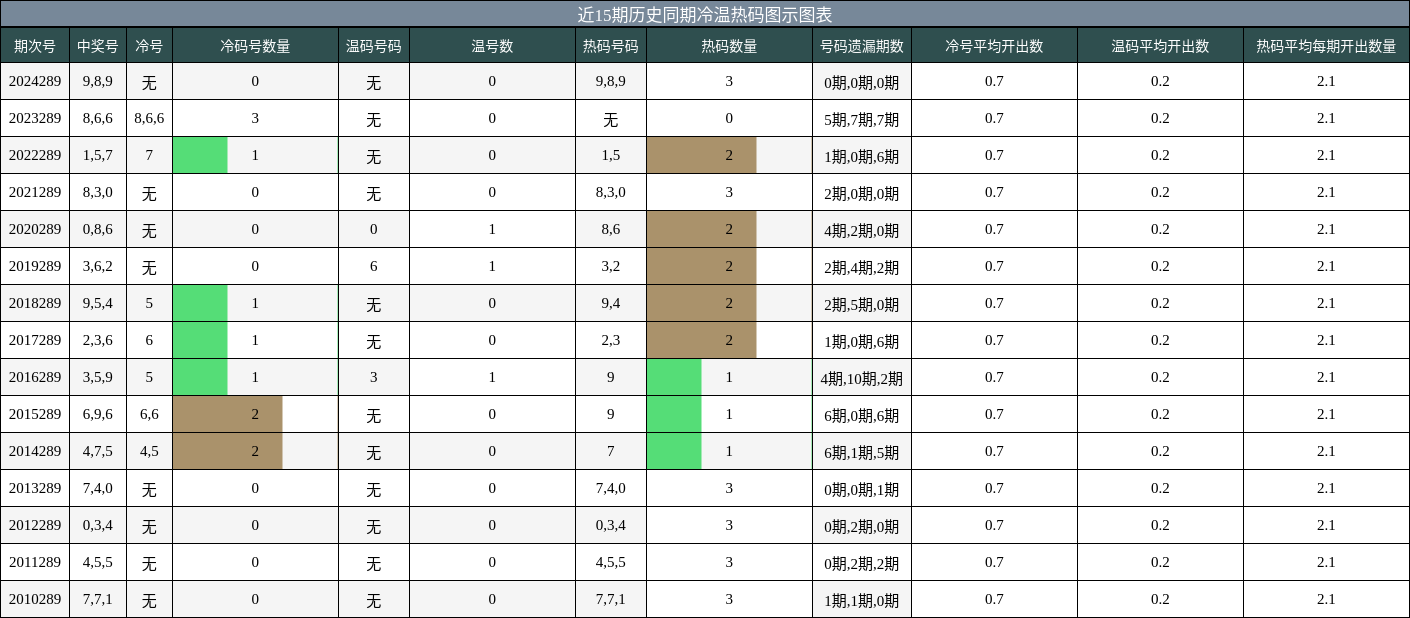Viewport: 1410px width, 618px height.
Task: Select the 热码平均每期开出数量 header cell
Action: coord(1325,45)
